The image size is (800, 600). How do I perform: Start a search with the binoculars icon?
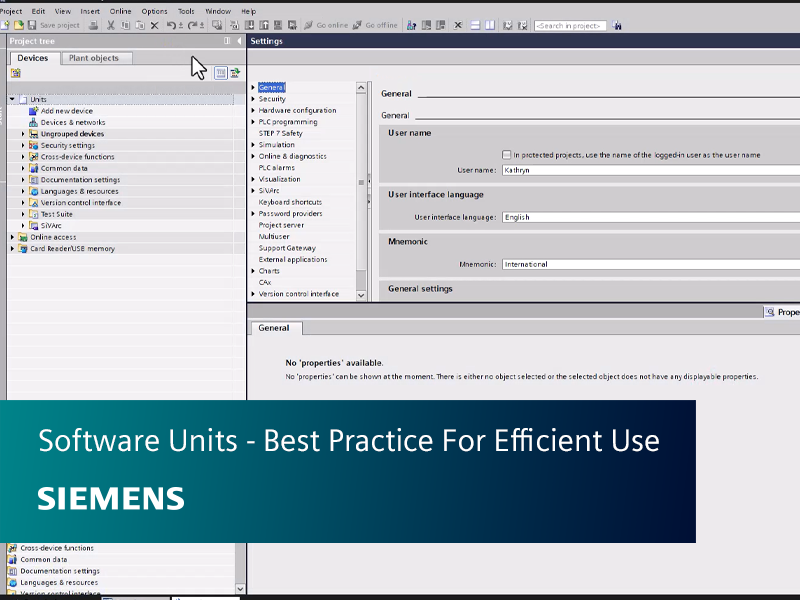pos(617,26)
